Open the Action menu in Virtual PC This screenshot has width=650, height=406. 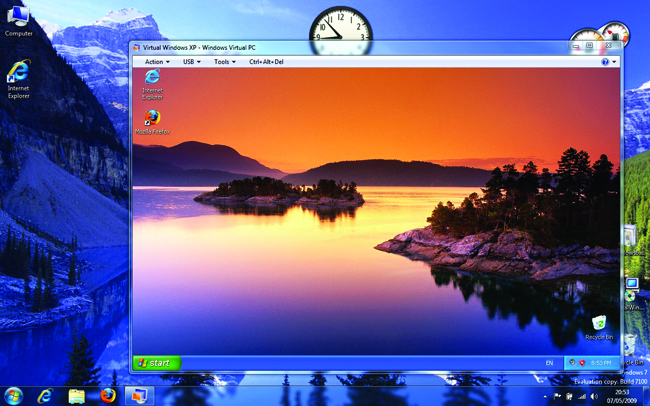[x=157, y=62]
